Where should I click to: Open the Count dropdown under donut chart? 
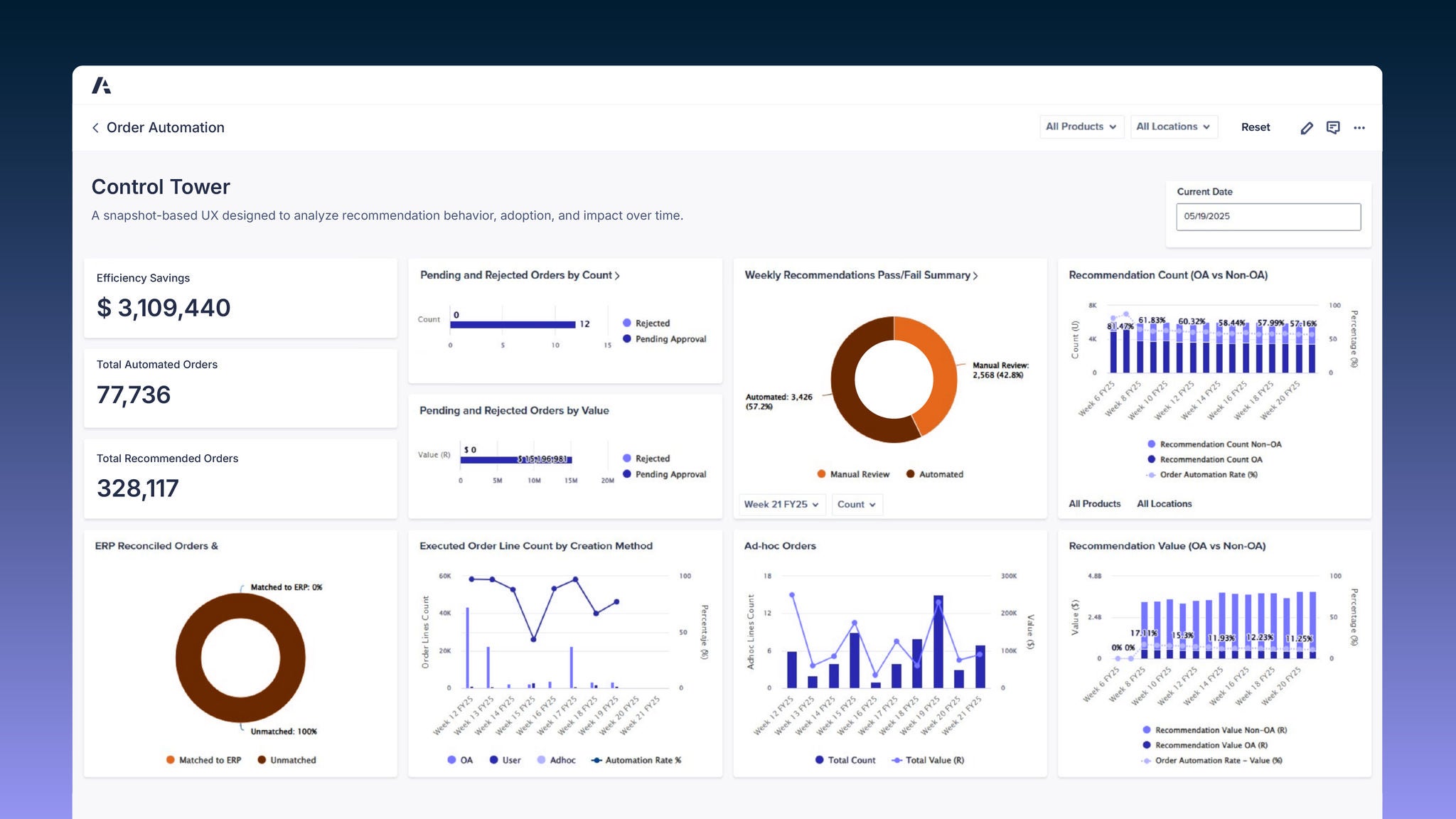[857, 504]
